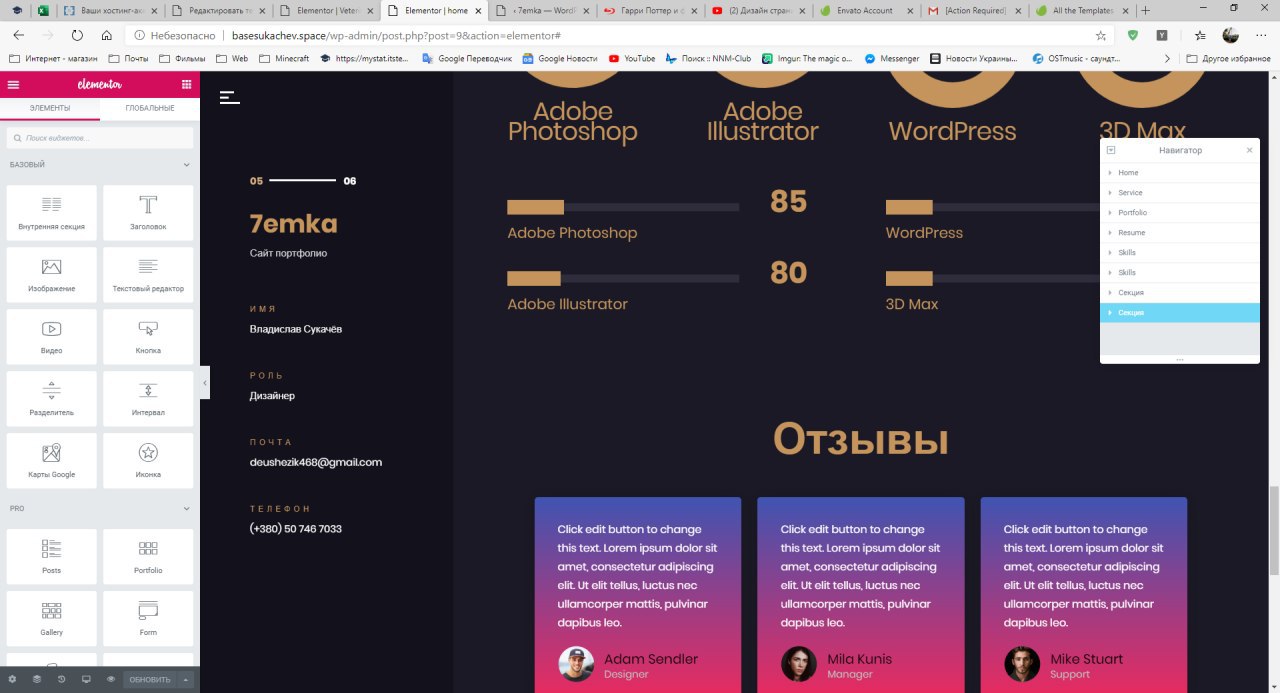
Task: Expand Resume section in Navigator
Action: tap(1110, 233)
